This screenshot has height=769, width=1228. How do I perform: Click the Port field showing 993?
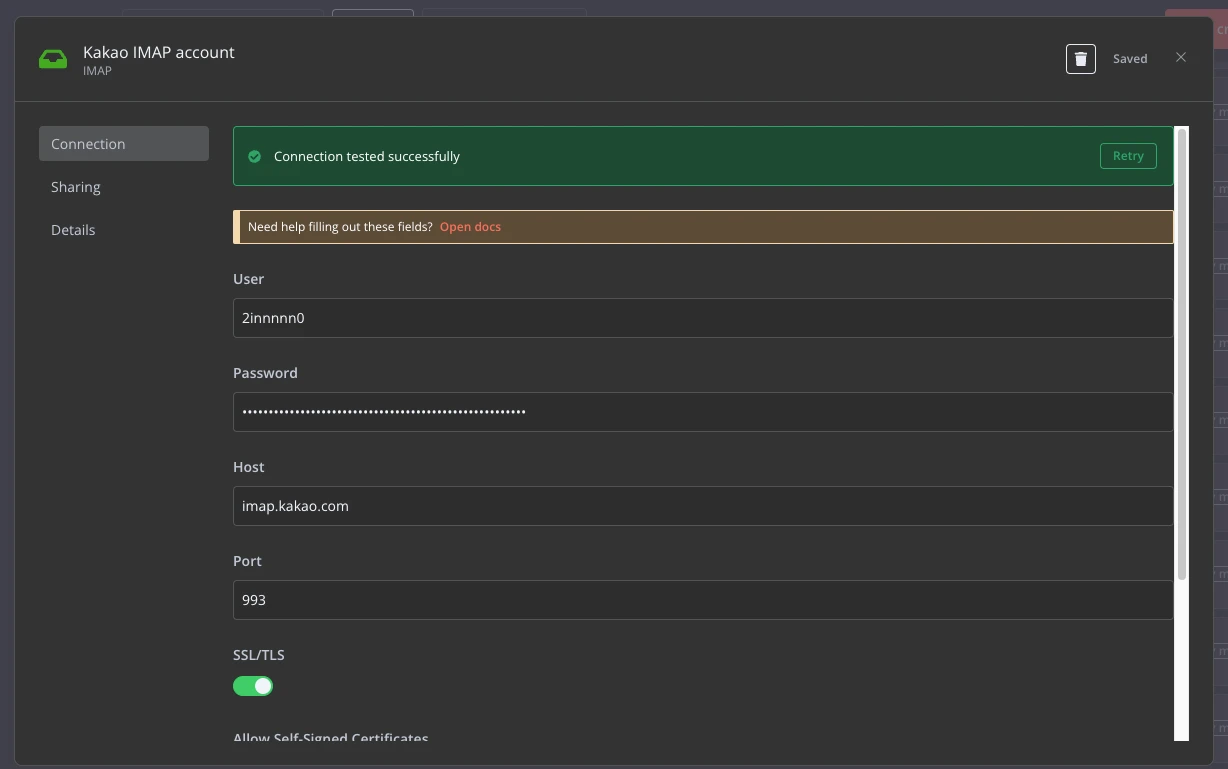click(702, 600)
